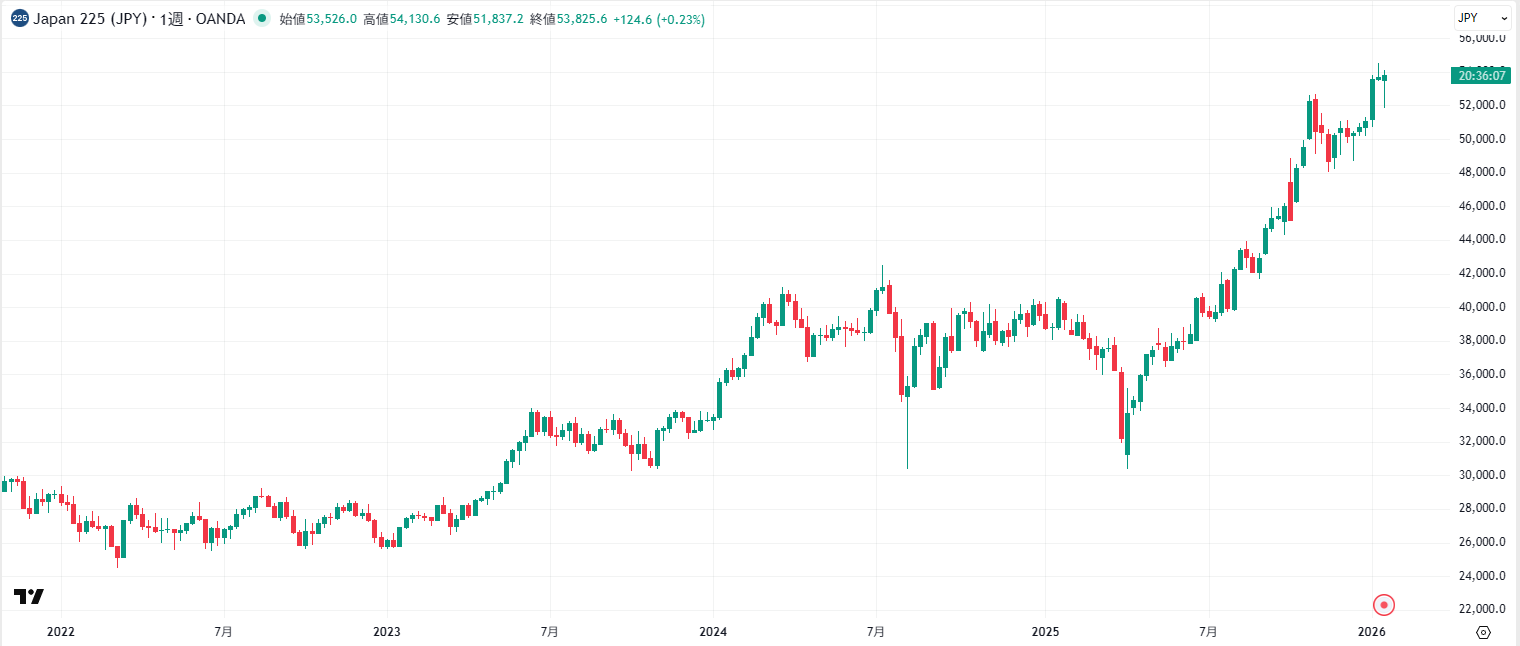Toggle the green 20:36:07 countdown badge

[1481, 74]
